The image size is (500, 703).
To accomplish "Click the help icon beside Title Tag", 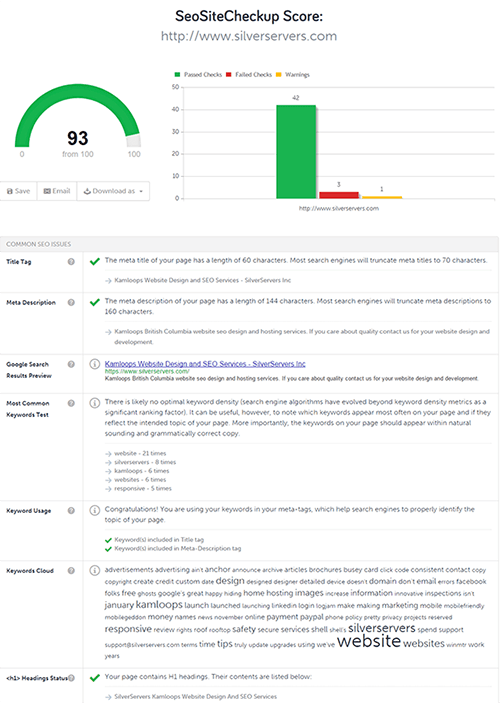I will click(x=71, y=262).
